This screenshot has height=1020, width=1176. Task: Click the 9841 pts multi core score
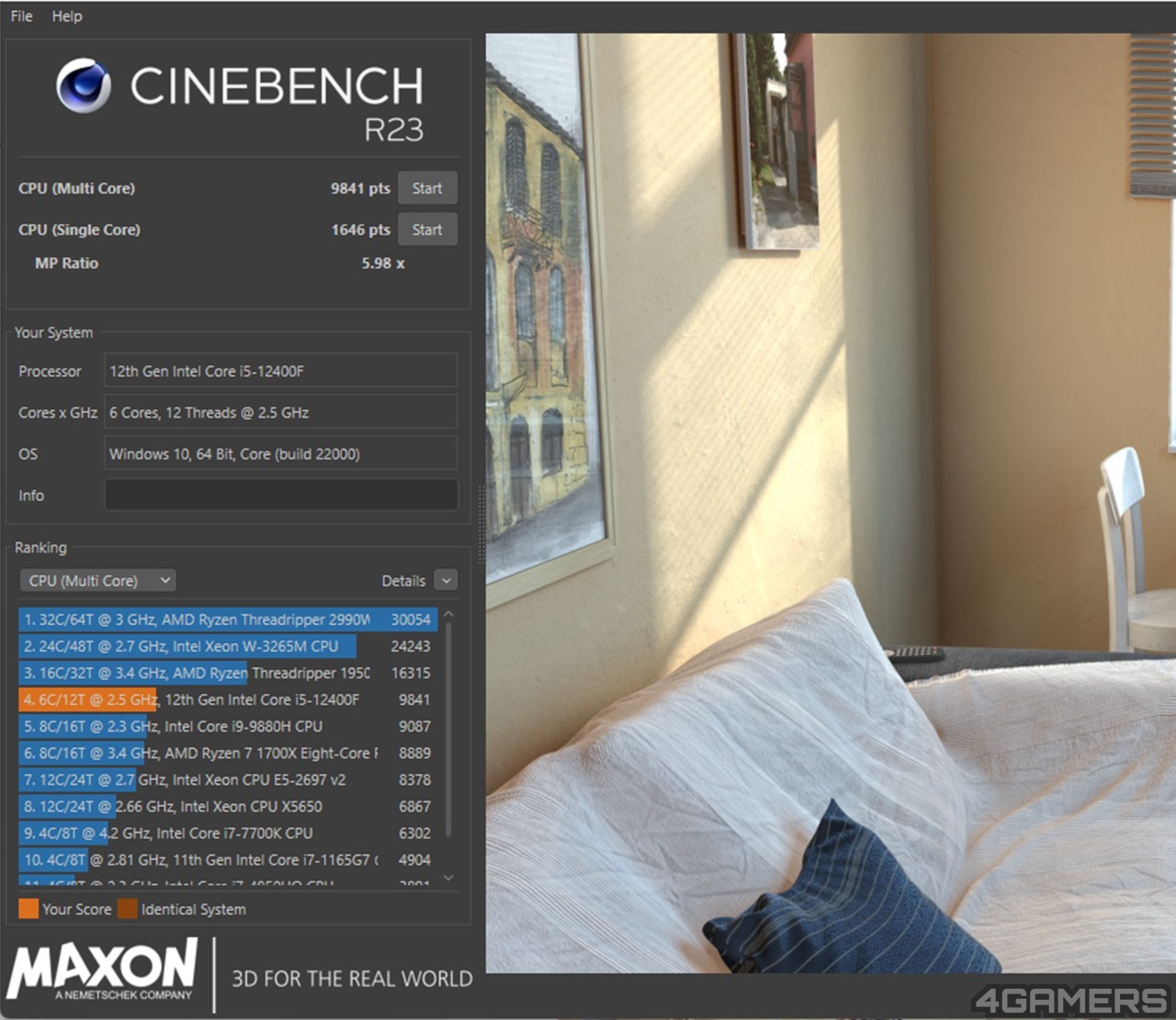(x=360, y=188)
